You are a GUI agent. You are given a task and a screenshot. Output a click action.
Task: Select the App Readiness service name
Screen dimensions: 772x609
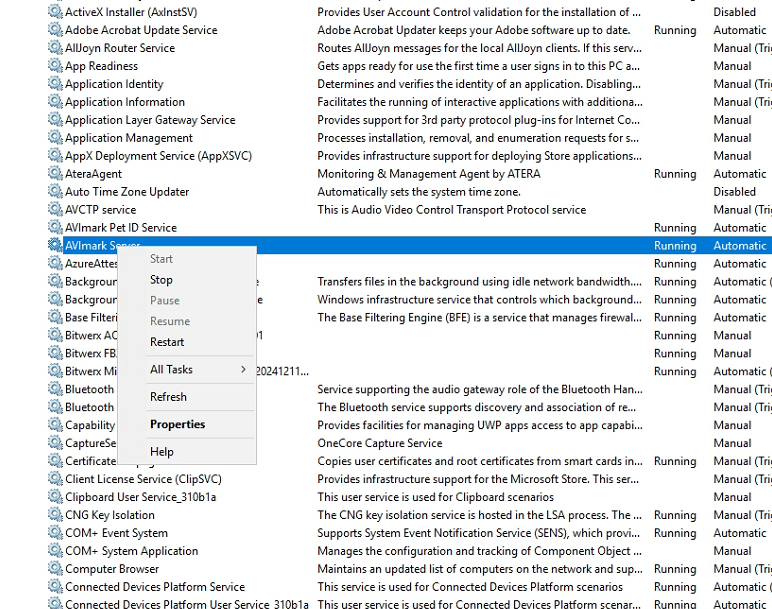click(x=101, y=66)
